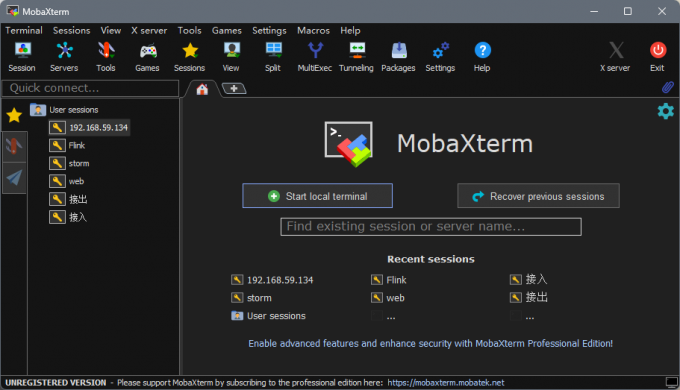The height and width of the screenshot is (390, 680).
Task: Open recent session 接入
Action: (529, 279)
